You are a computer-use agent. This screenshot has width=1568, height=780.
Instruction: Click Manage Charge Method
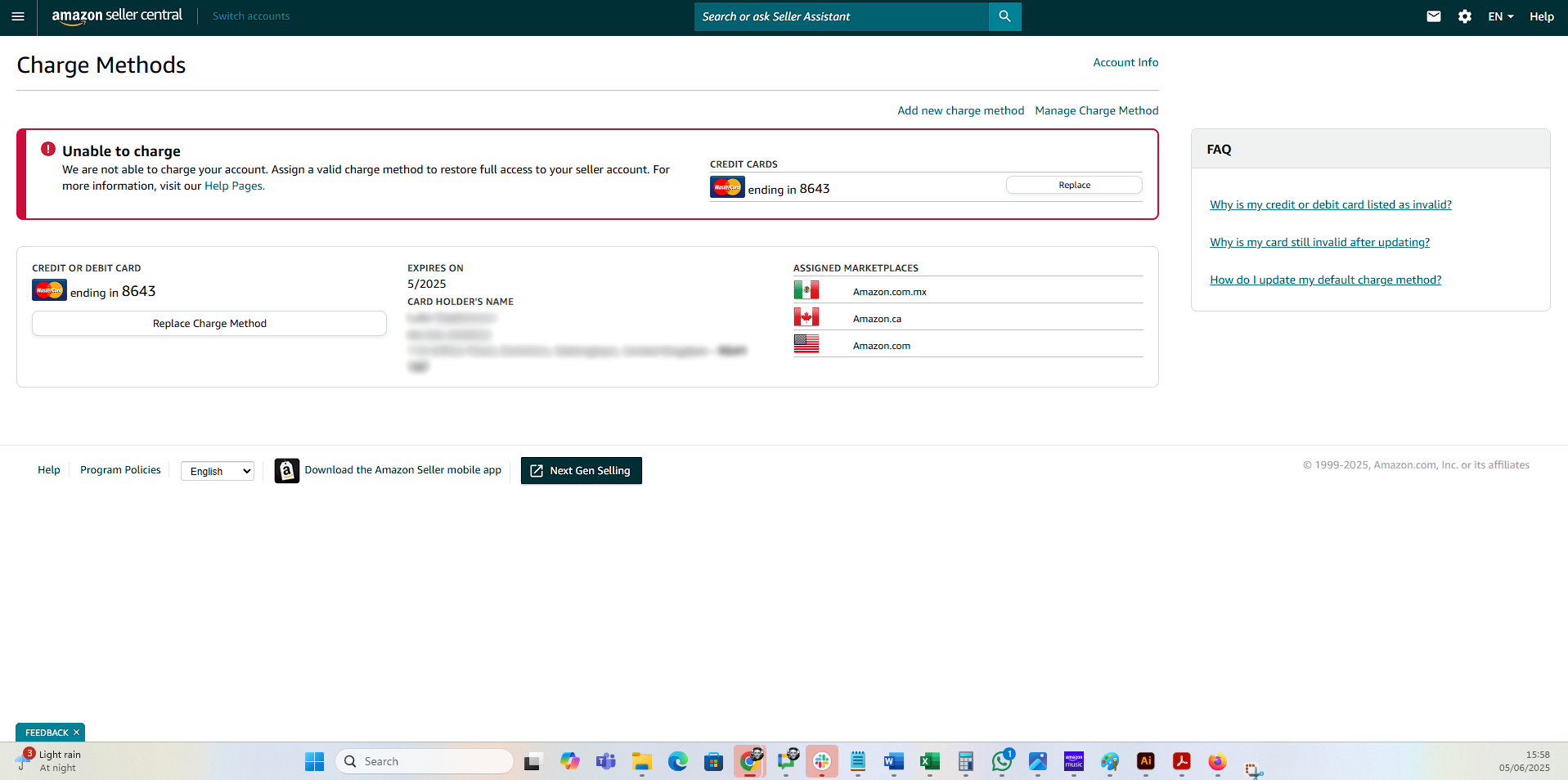[1096, 110]
